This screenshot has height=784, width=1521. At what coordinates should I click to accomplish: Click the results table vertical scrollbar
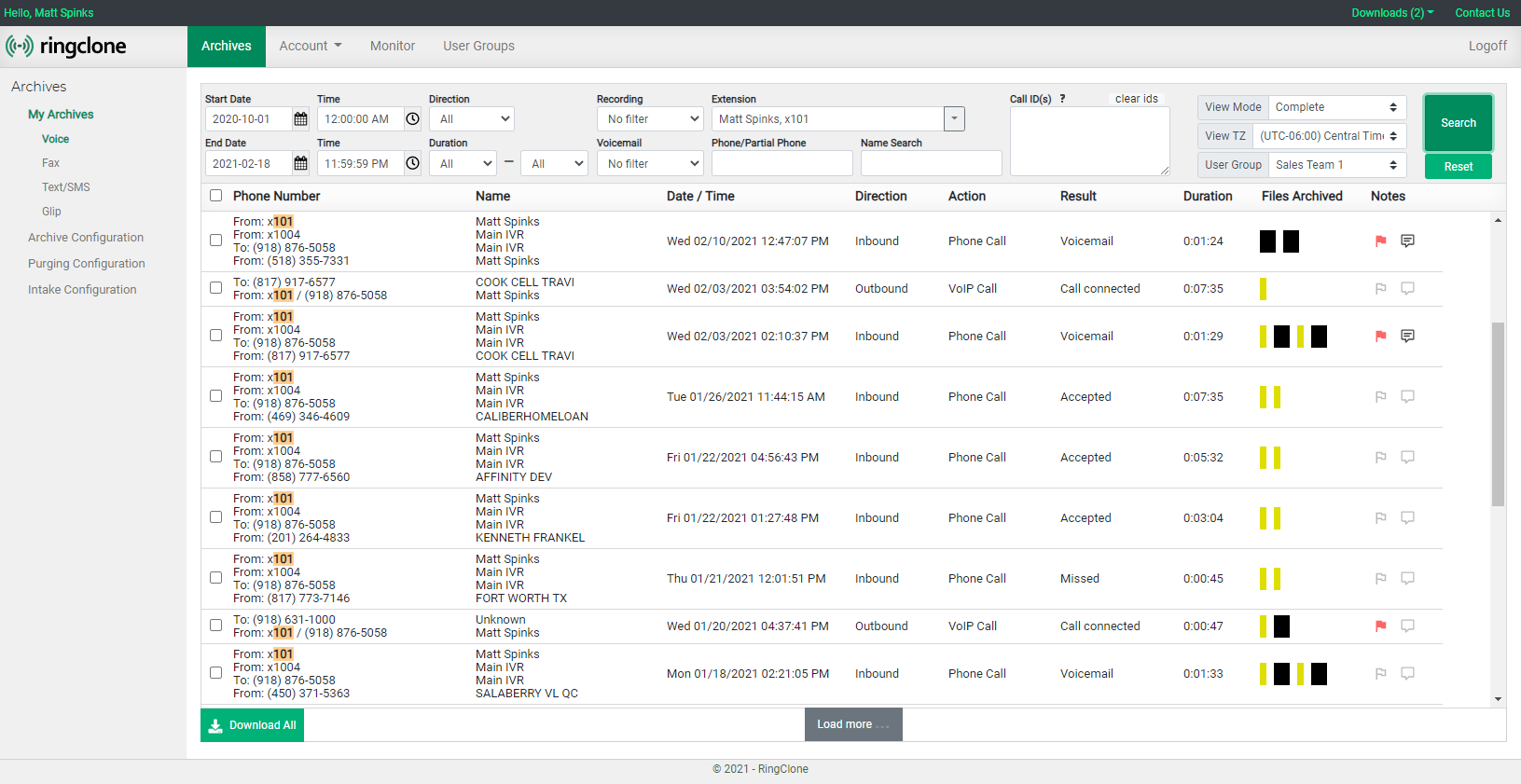(x=1498, y=414)
